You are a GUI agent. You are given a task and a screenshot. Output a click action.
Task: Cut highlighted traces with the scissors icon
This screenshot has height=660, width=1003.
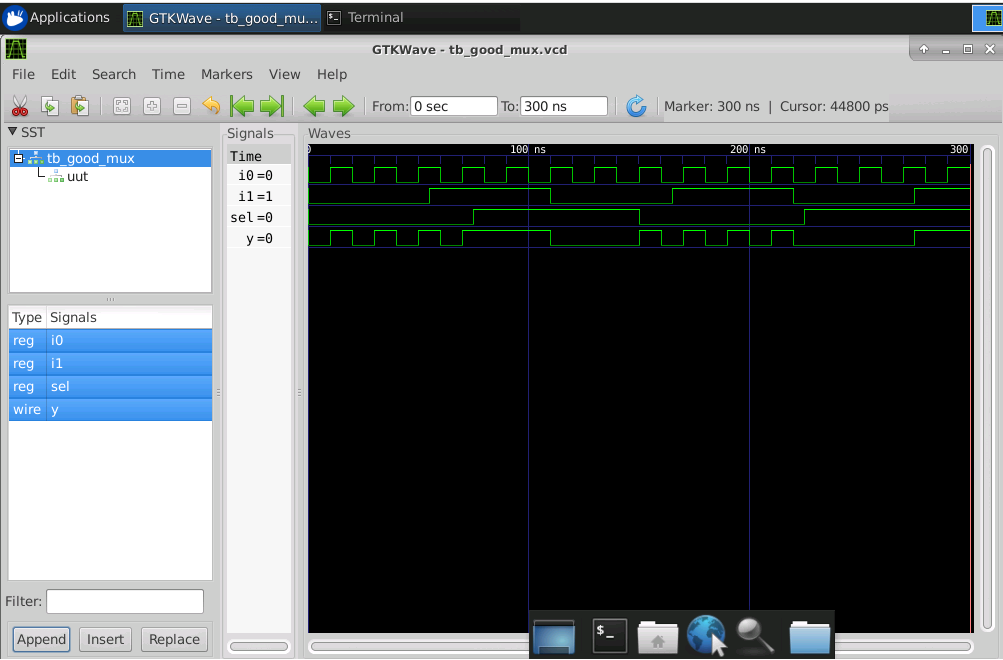tap(20, 105)
